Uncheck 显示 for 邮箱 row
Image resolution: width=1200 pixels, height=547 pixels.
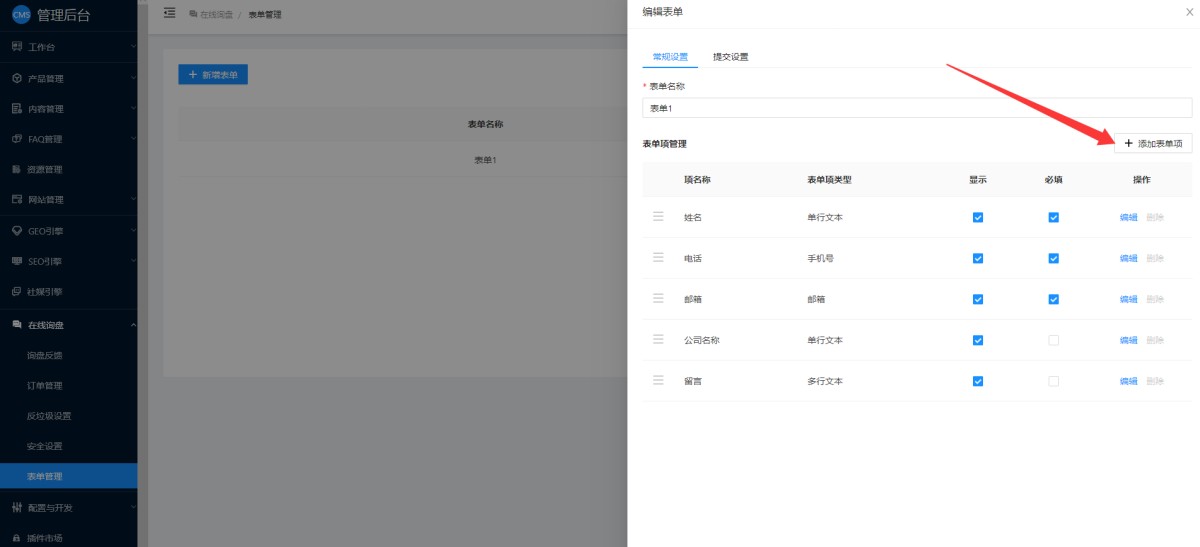pos(978,299)
